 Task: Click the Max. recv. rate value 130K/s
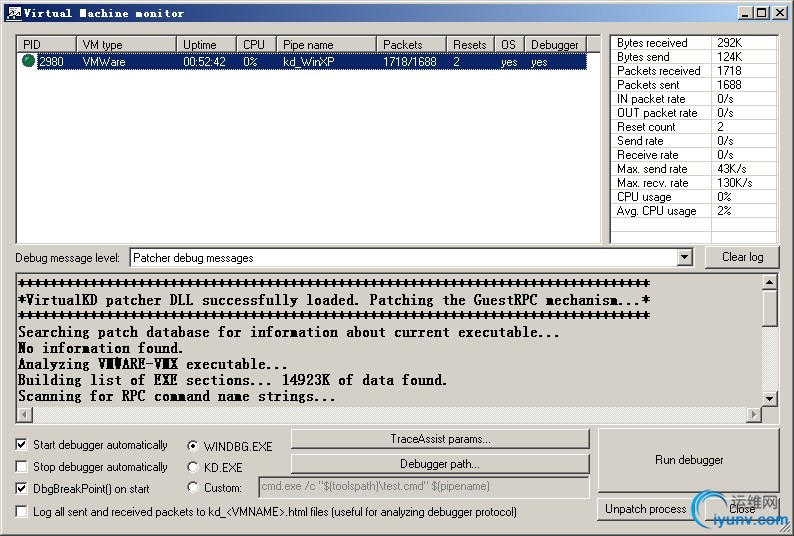(734, 183)
